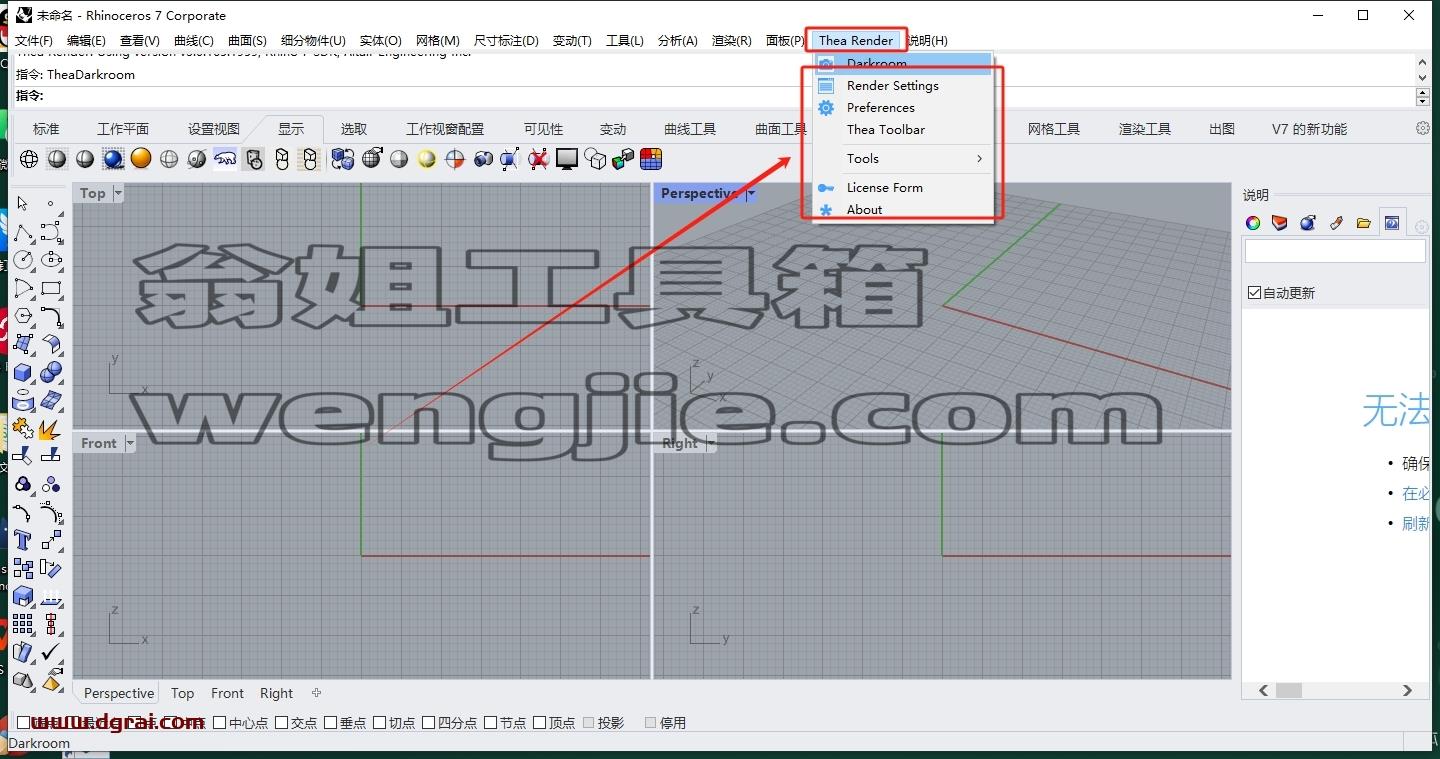
Task: Choose Thea Toolbar menu entry
Action: click(902, 130)
